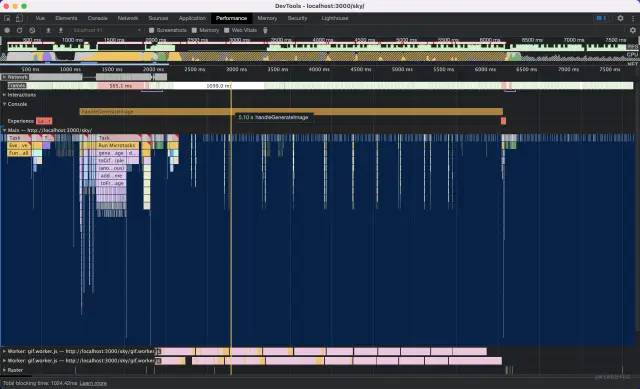Click the load profile upload icon
Image resolution: width=640 pixels, height=389 pixels.
[48, 30]
